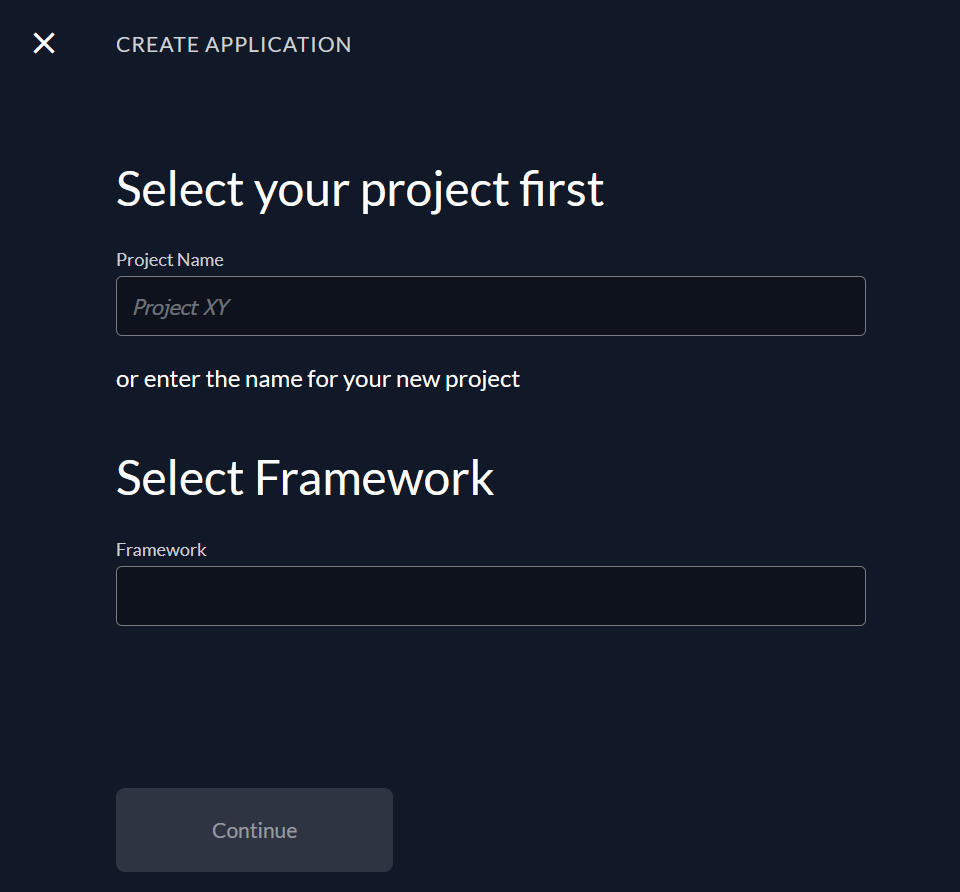Click into the Project Name field

pos(490,306)
